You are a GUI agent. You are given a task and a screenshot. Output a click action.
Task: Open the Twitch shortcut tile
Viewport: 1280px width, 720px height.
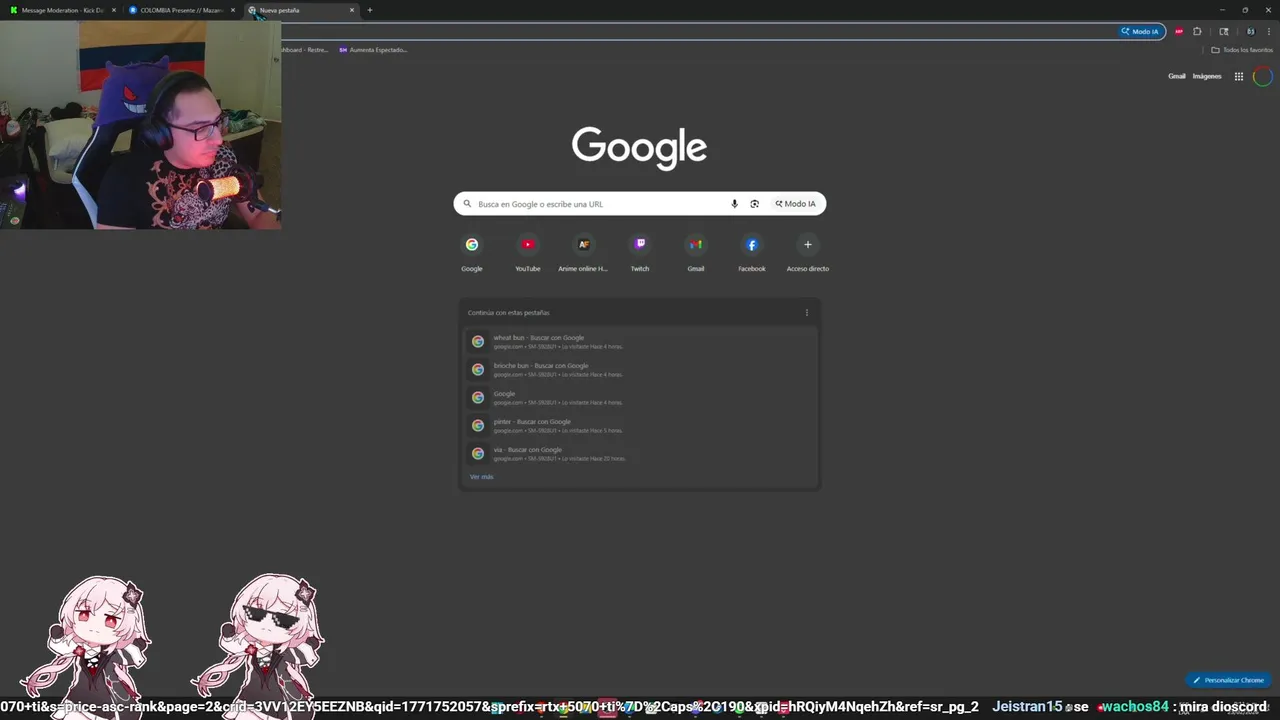(640, 252)
